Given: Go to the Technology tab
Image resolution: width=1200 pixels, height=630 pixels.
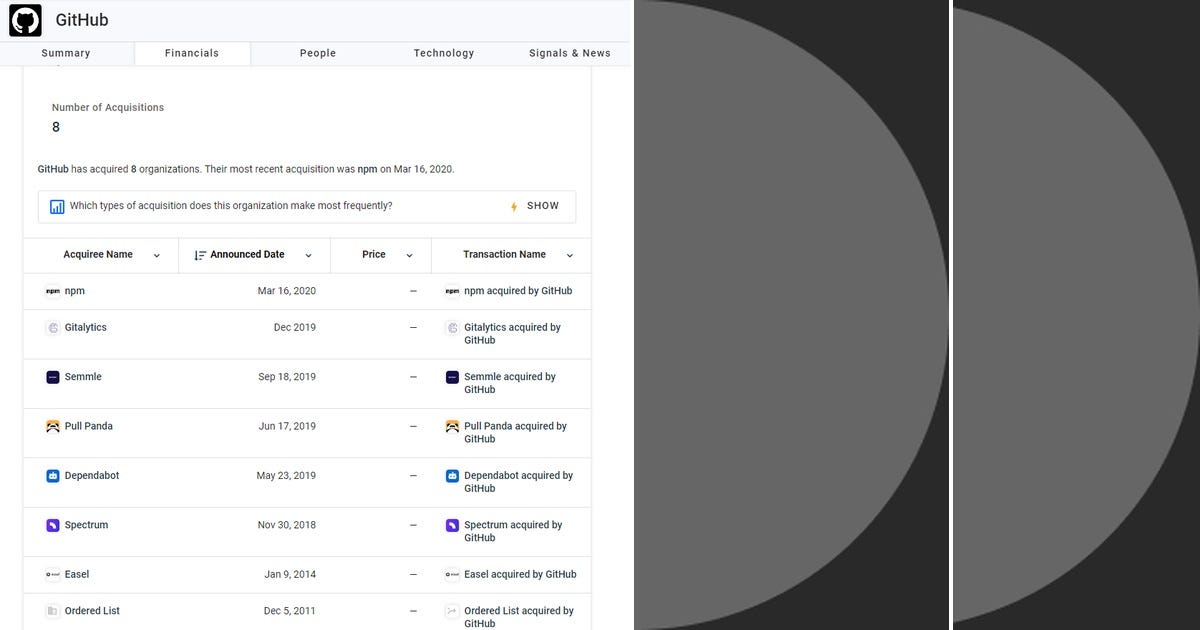Looking at the screenshot, I should 444,53.
